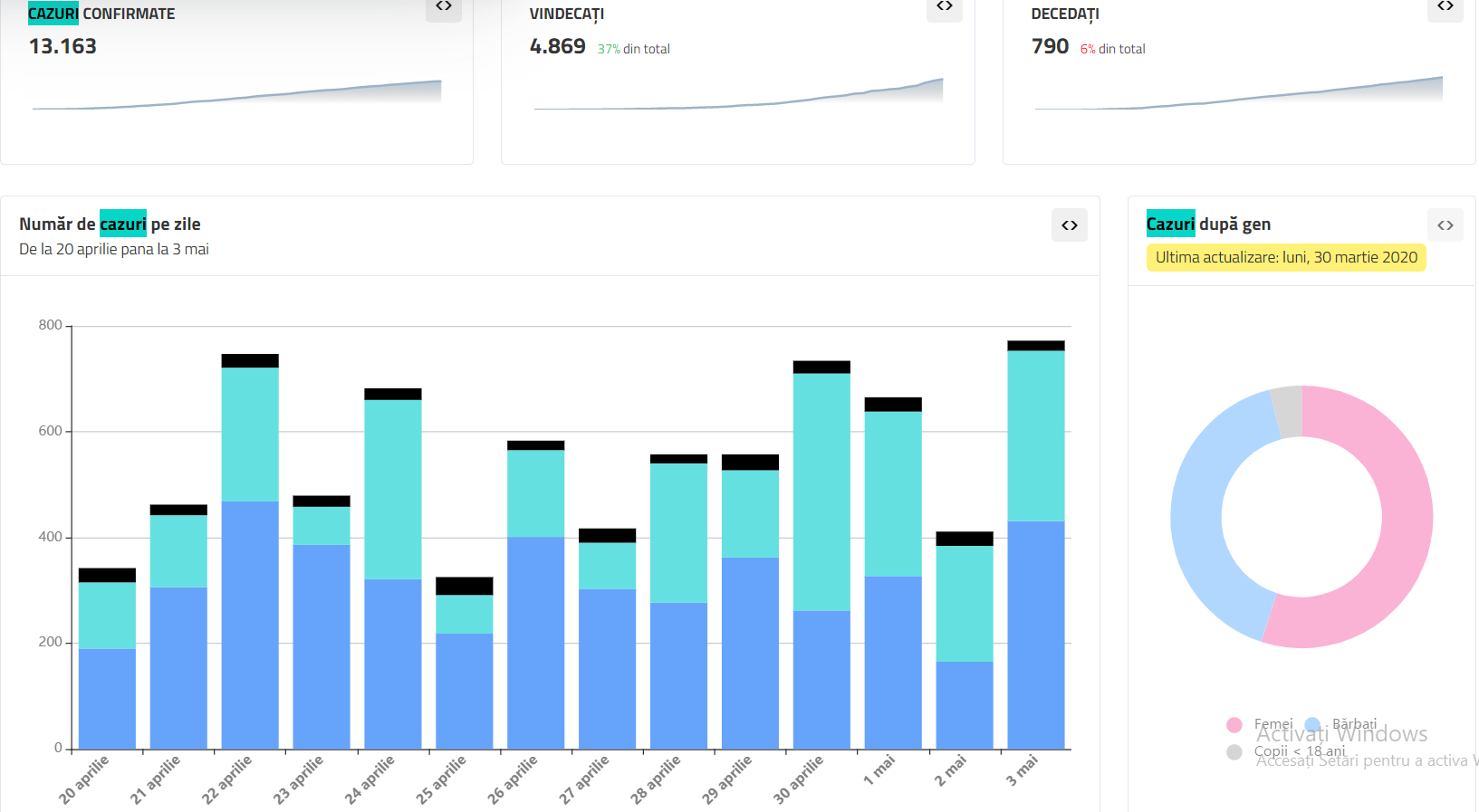1479x812 pixels.
Task: Click embed code icon on Decedați card
Action: (x=1445, y=7)
